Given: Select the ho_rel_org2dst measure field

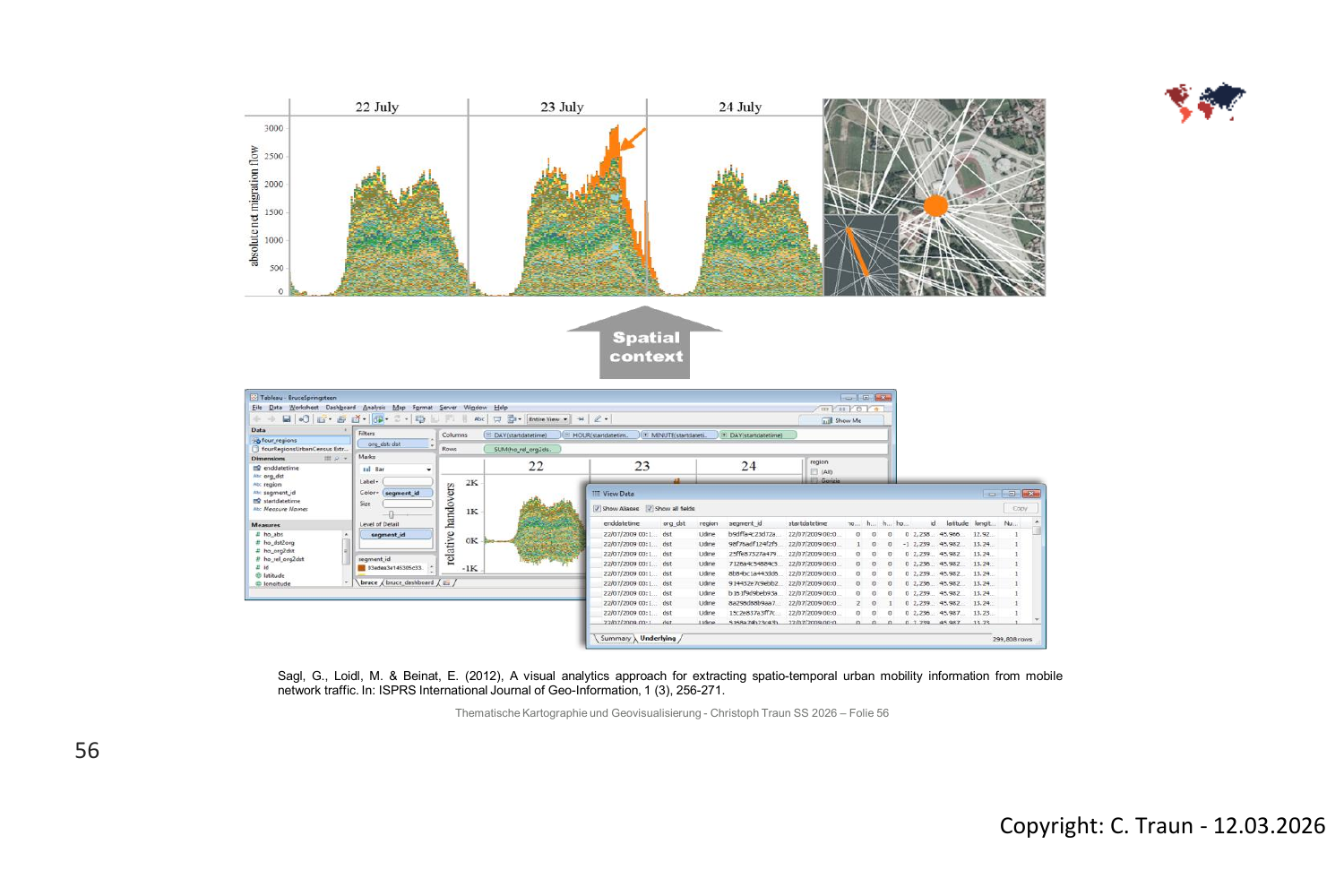Looking at the screenshot, I should (x=283, y=559).
